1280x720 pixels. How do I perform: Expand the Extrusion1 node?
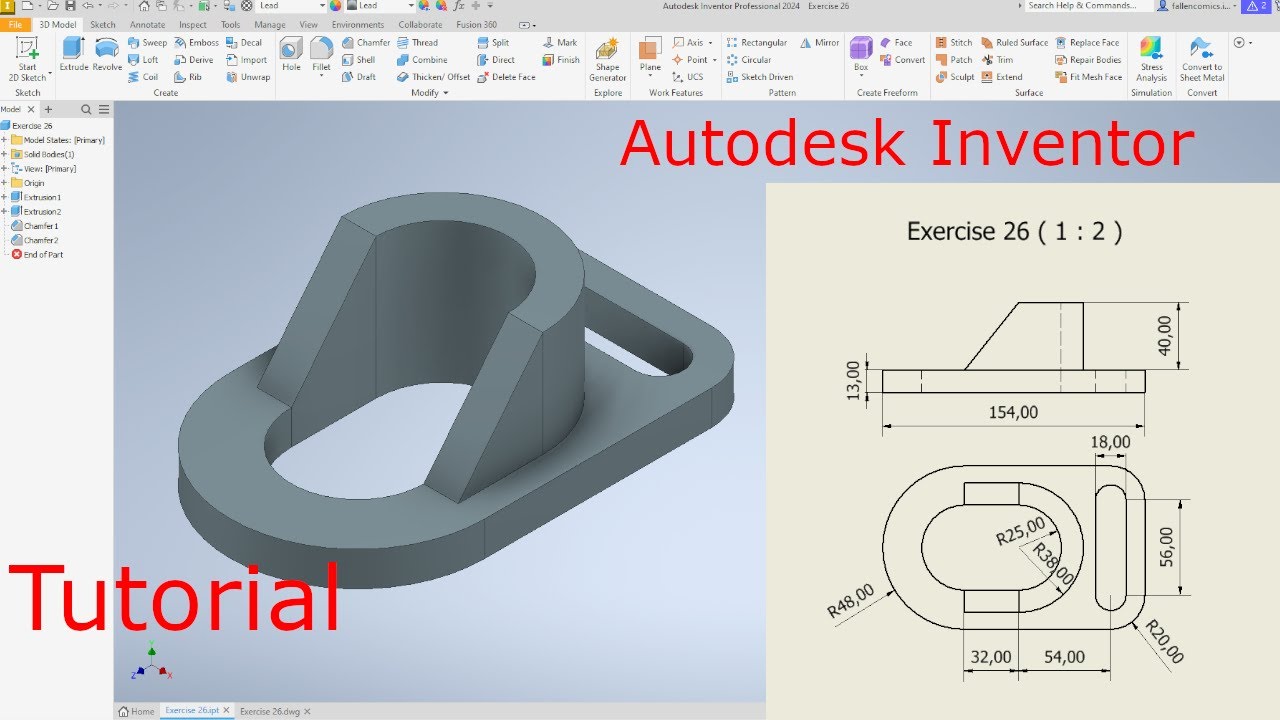pyautogui.click(x=4, y=197)
